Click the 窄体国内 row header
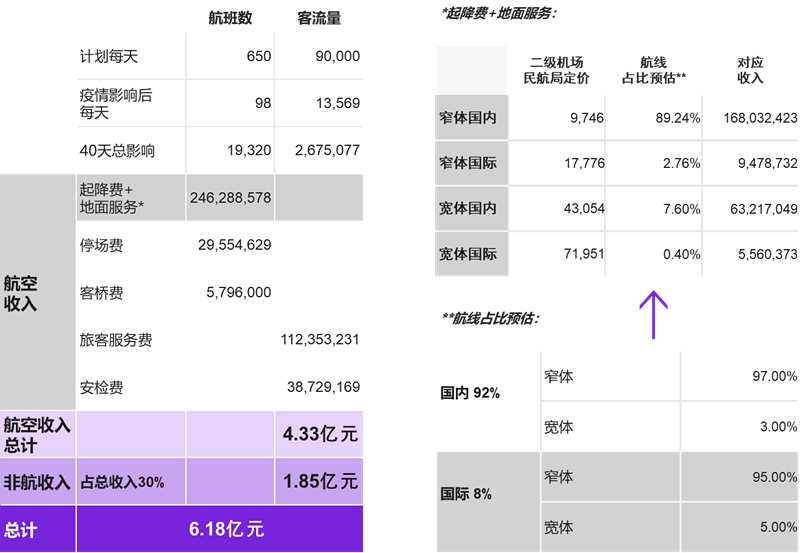Viewport: 800px width, 553px height. [x=467, y=118]
